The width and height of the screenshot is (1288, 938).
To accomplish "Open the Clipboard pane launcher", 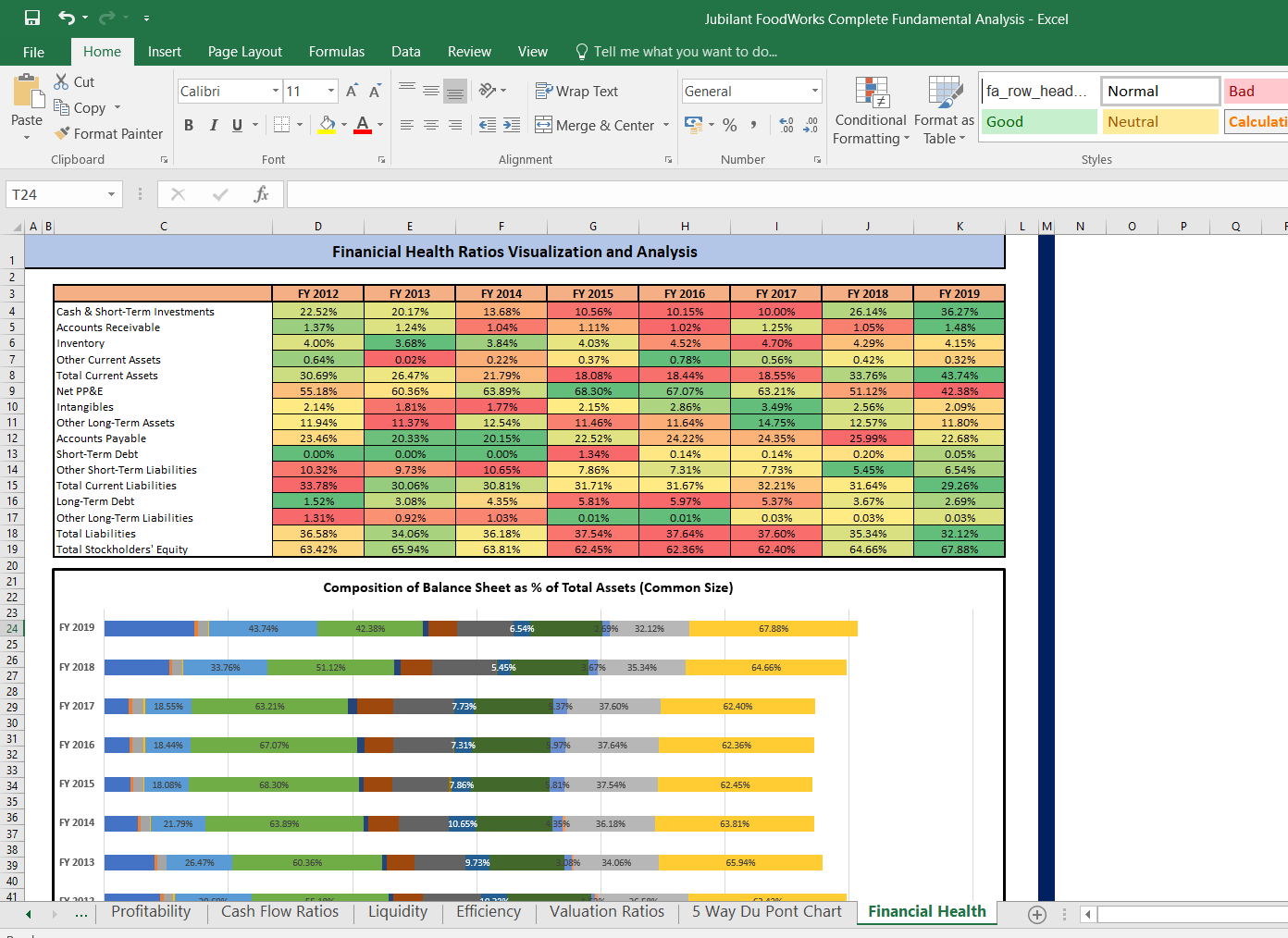I will 164,160.
